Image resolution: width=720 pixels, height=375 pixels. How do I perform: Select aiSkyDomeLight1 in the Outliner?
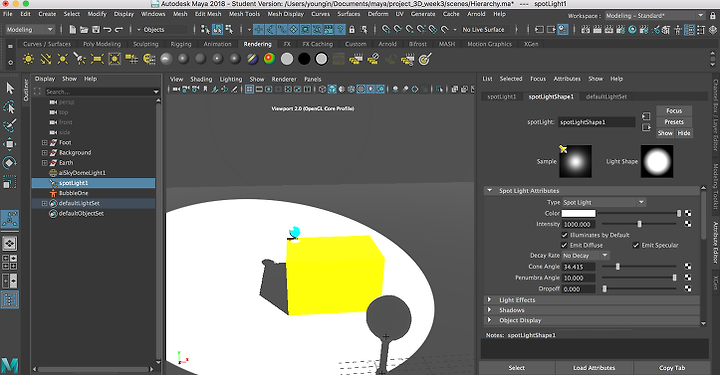pyautogui.click(x=82, y=173)
